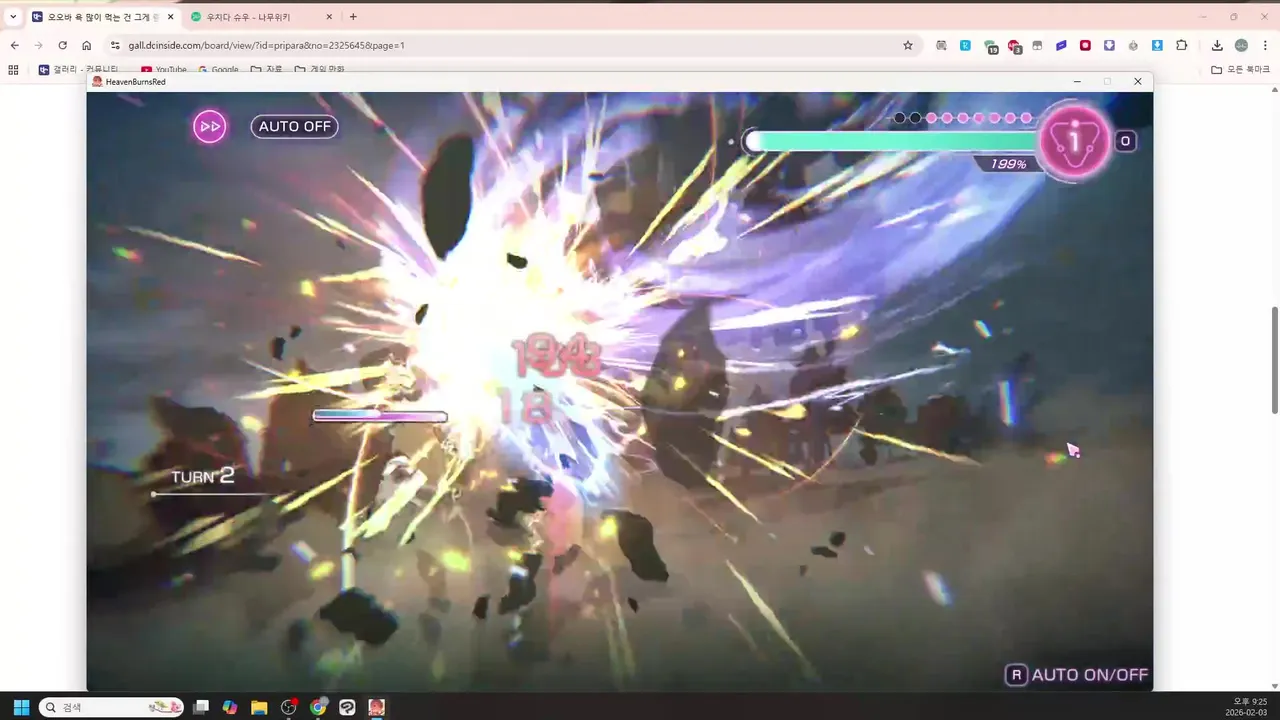The image size is (1280, 720).
Task: Open the Chrome home page
Action: point(87,45)
